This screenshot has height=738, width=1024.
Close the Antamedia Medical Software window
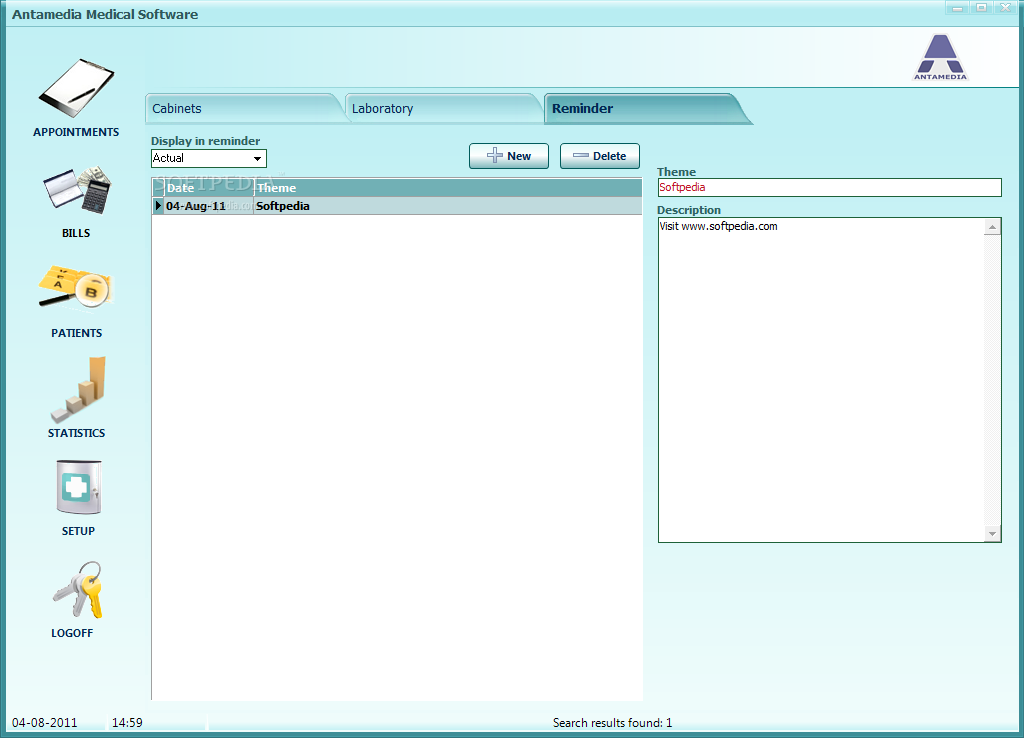coord(1006,8)
